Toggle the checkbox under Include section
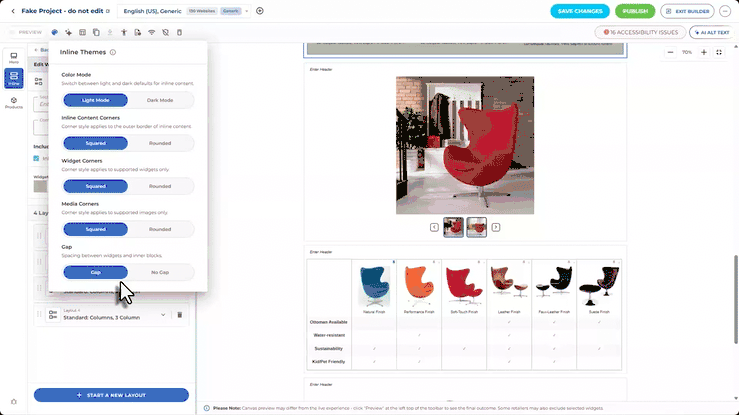Viewport: 739px width, 415px height. [36, 158]
